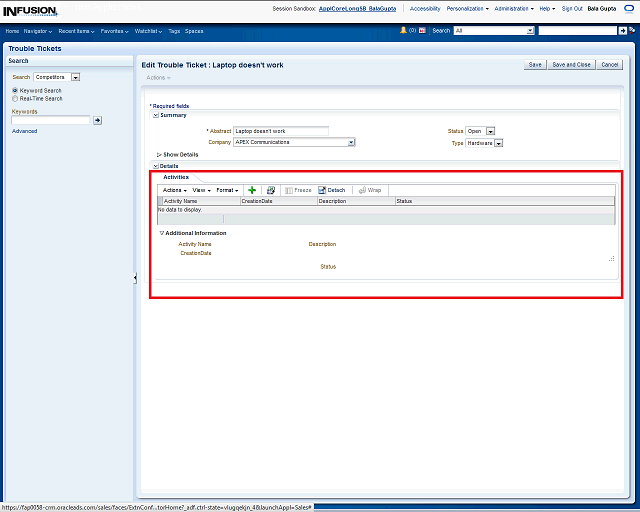The image size is (640, 512).
Task: Click the Abstract text field
Action: click(281, 131)
